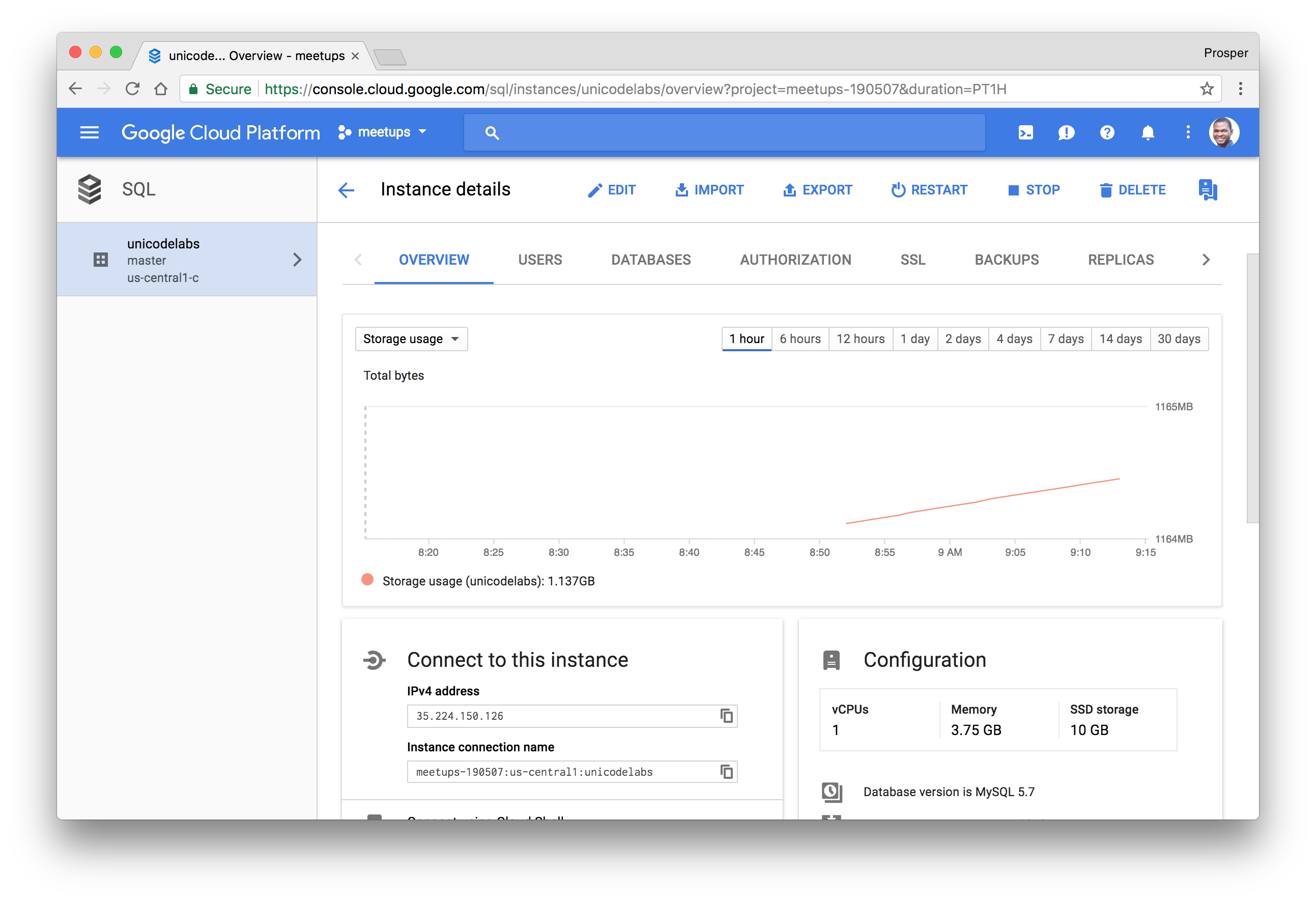1316x901 pixels.
Task: Click the Storage usage legend color dot
Action: (367, 580)
